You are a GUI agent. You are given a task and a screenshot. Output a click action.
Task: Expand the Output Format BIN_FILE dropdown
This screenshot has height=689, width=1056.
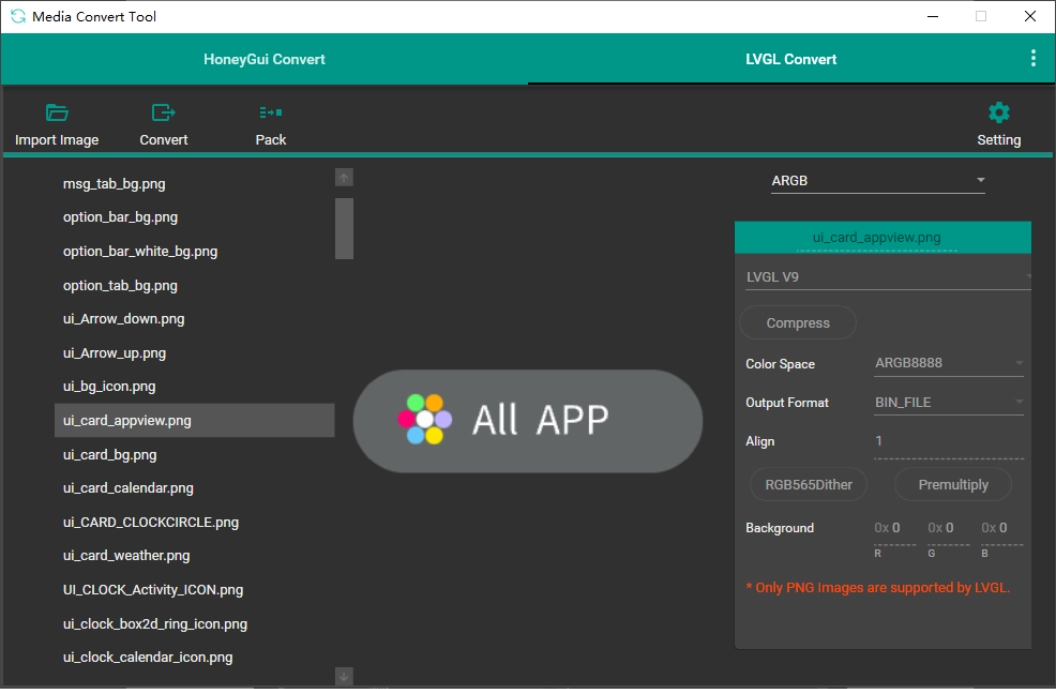(948, 402)
